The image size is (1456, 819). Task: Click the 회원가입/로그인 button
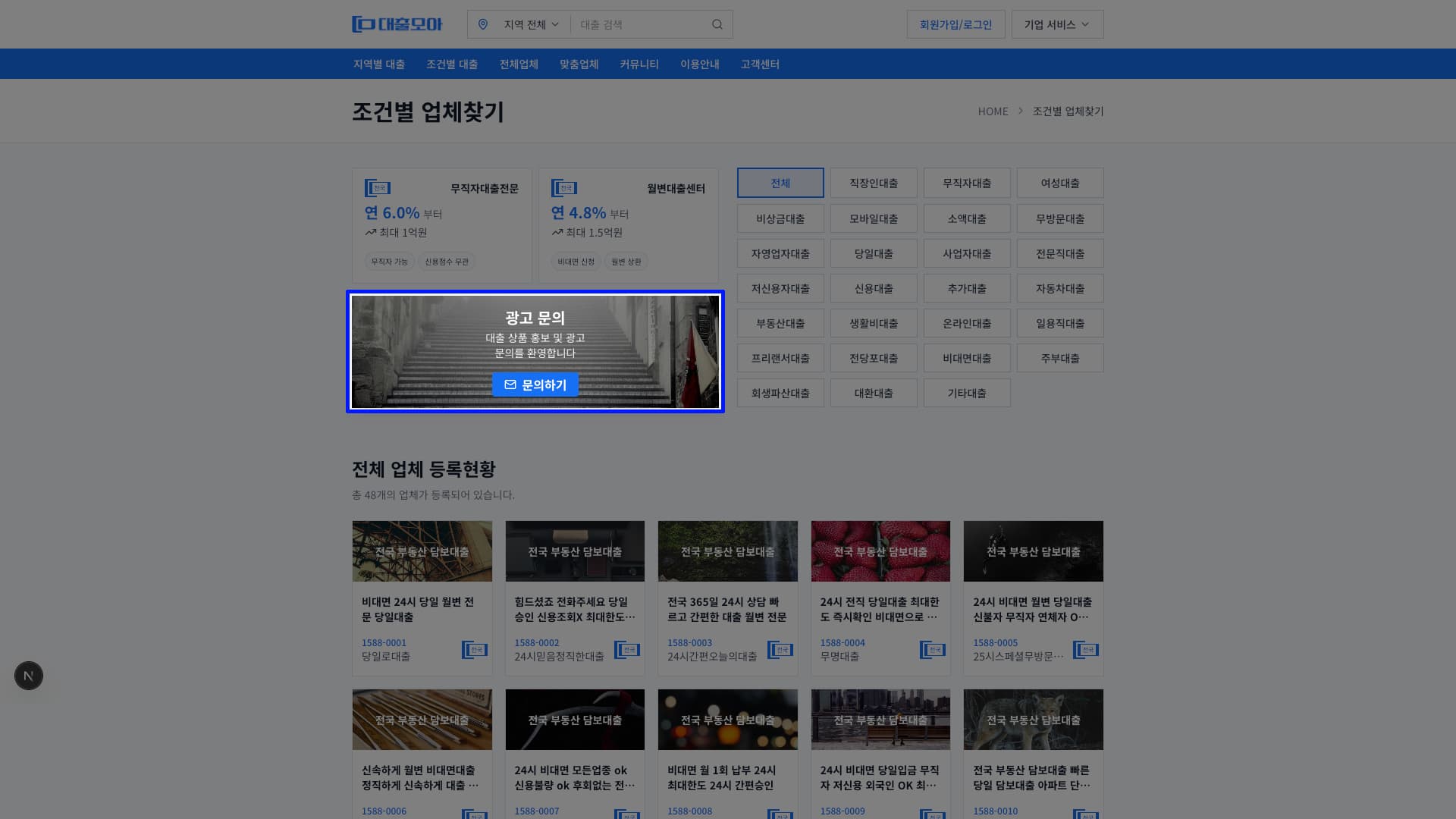pyautogui.click(x=955, y=24)
